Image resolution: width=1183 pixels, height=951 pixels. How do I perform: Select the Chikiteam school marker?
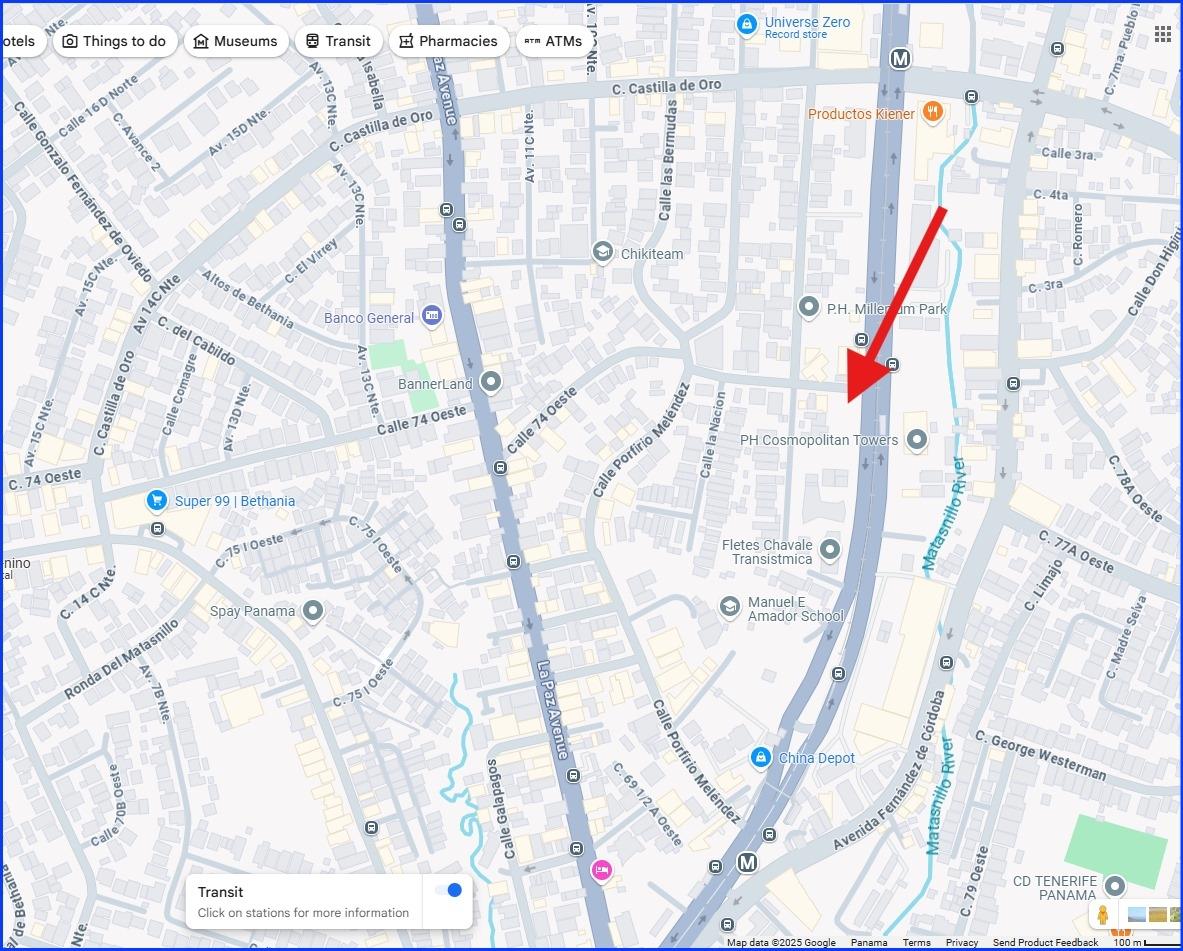(602, 251)
